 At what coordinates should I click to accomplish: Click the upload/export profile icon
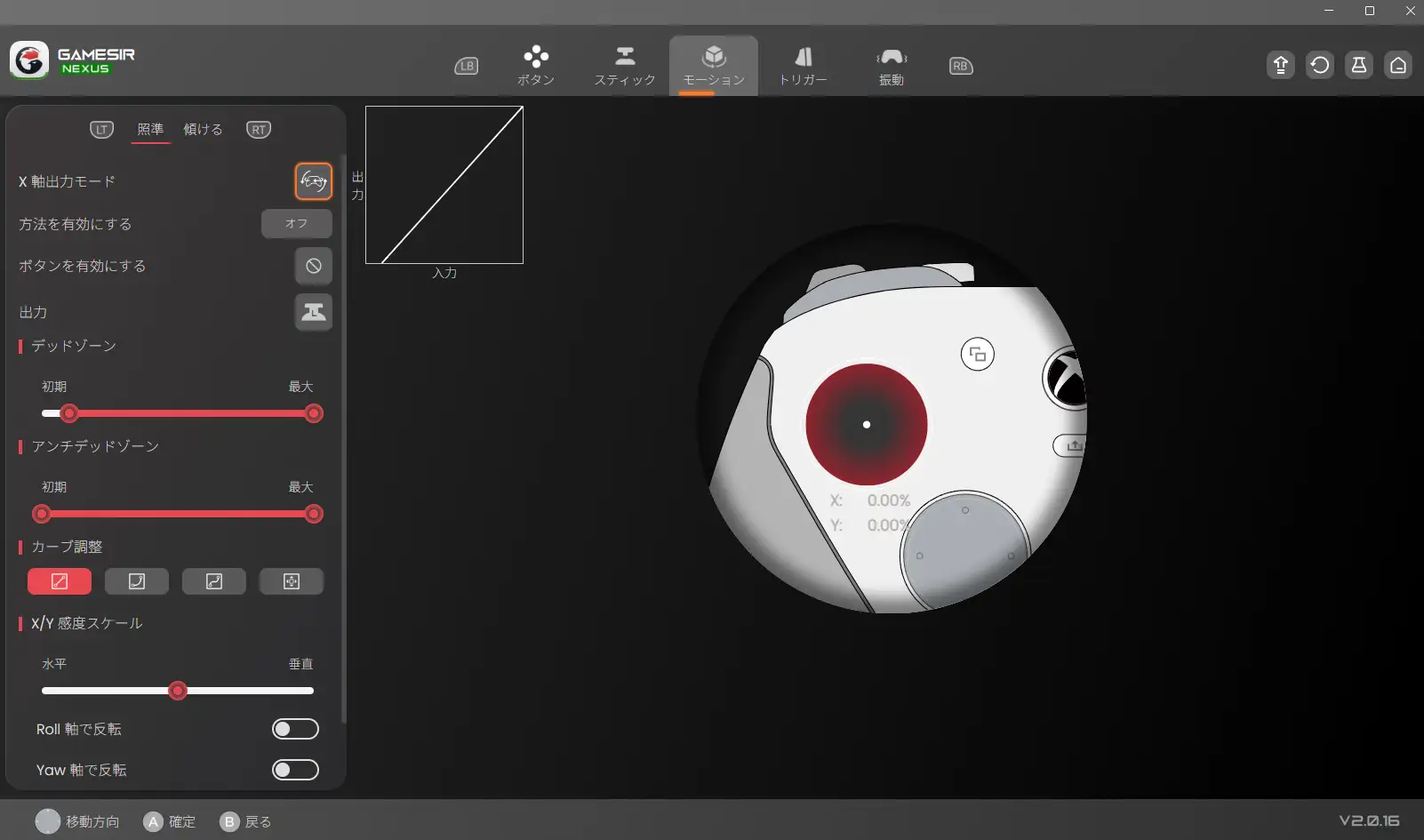1281,65
